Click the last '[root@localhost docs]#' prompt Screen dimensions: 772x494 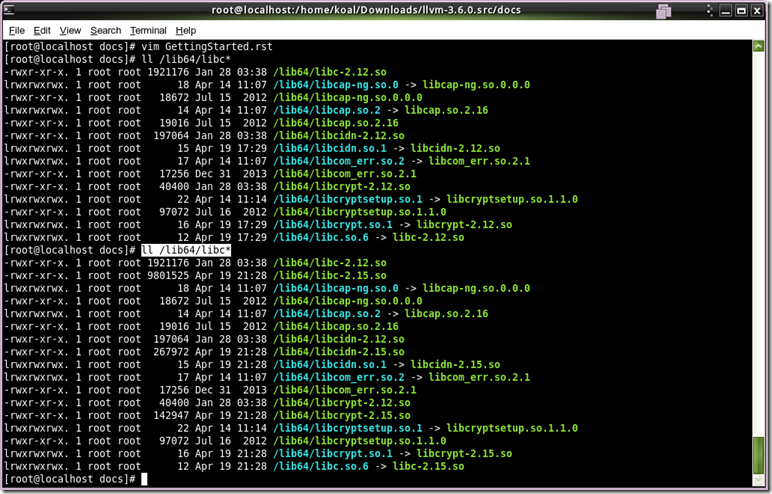70,479
